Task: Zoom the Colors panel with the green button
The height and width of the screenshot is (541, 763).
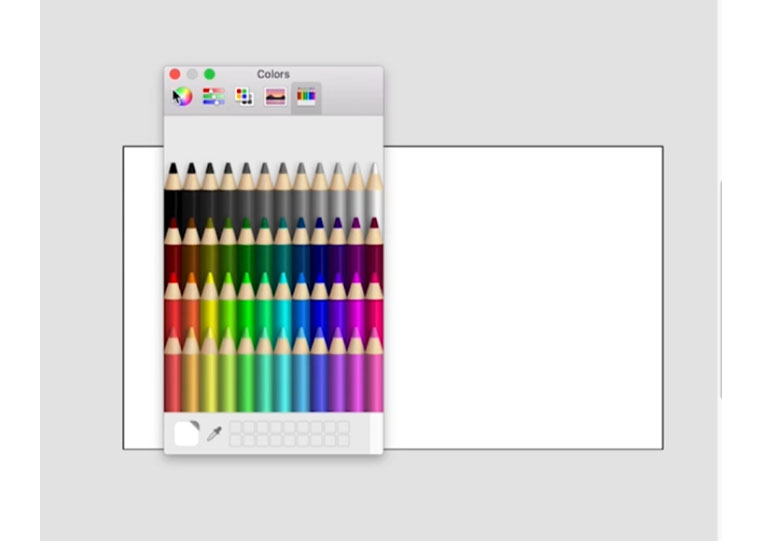Action: (209, 74)
